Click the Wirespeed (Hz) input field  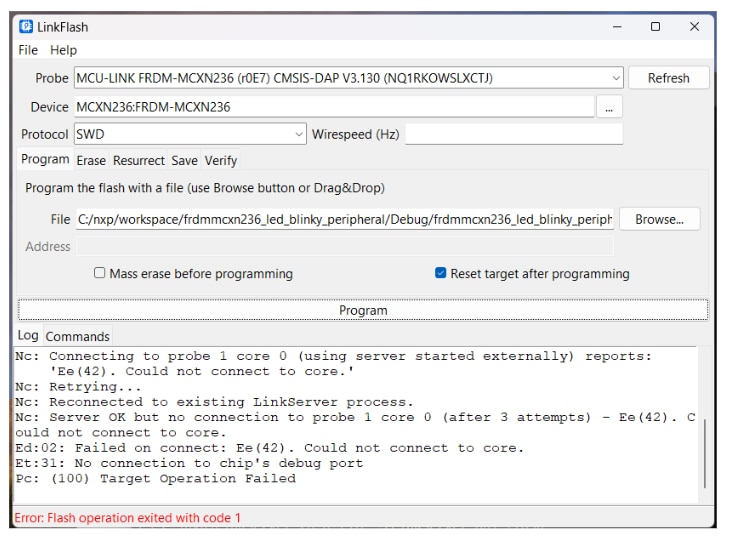(x=514, y=134)
